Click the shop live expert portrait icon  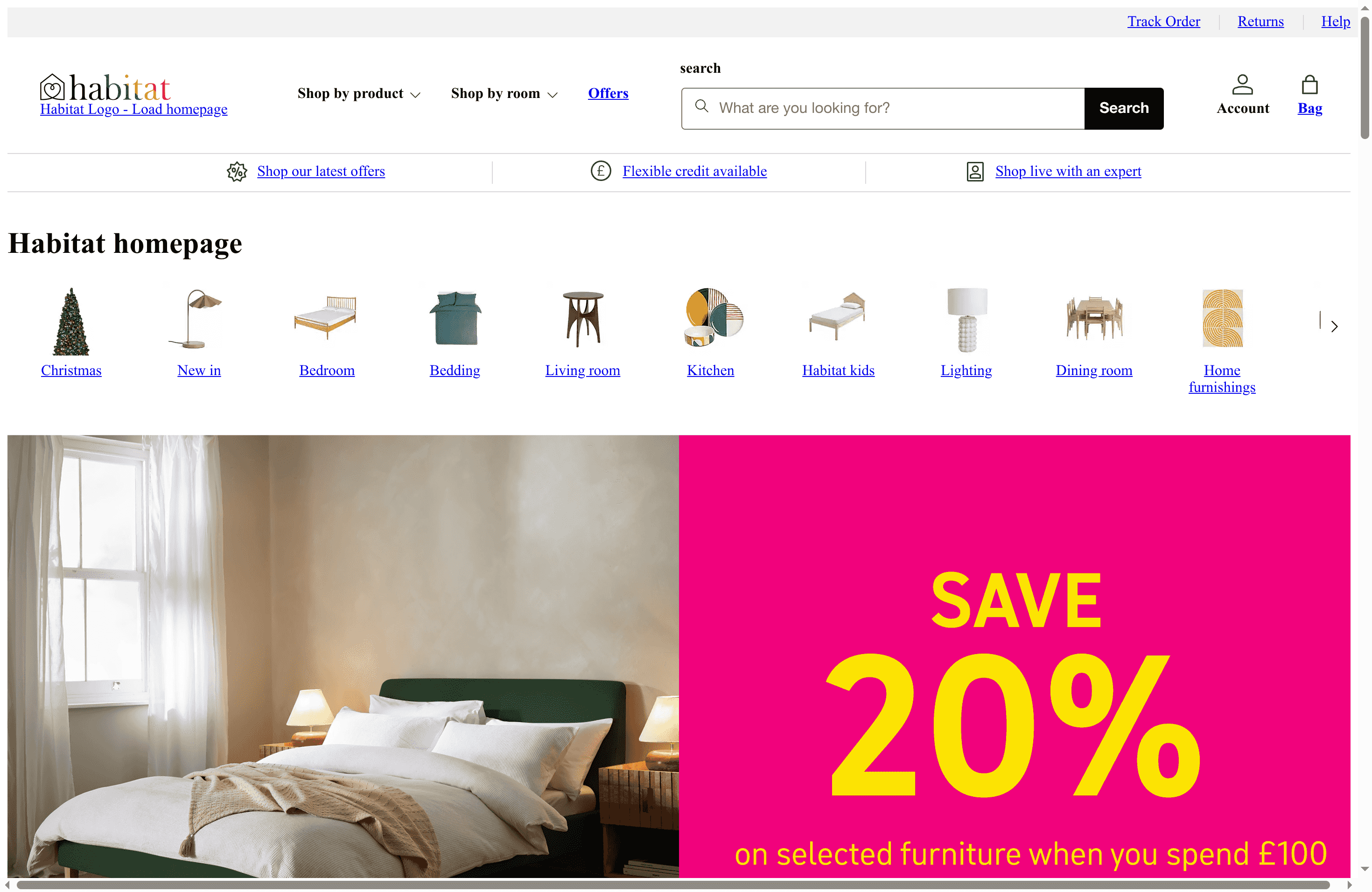coord(975,172)
